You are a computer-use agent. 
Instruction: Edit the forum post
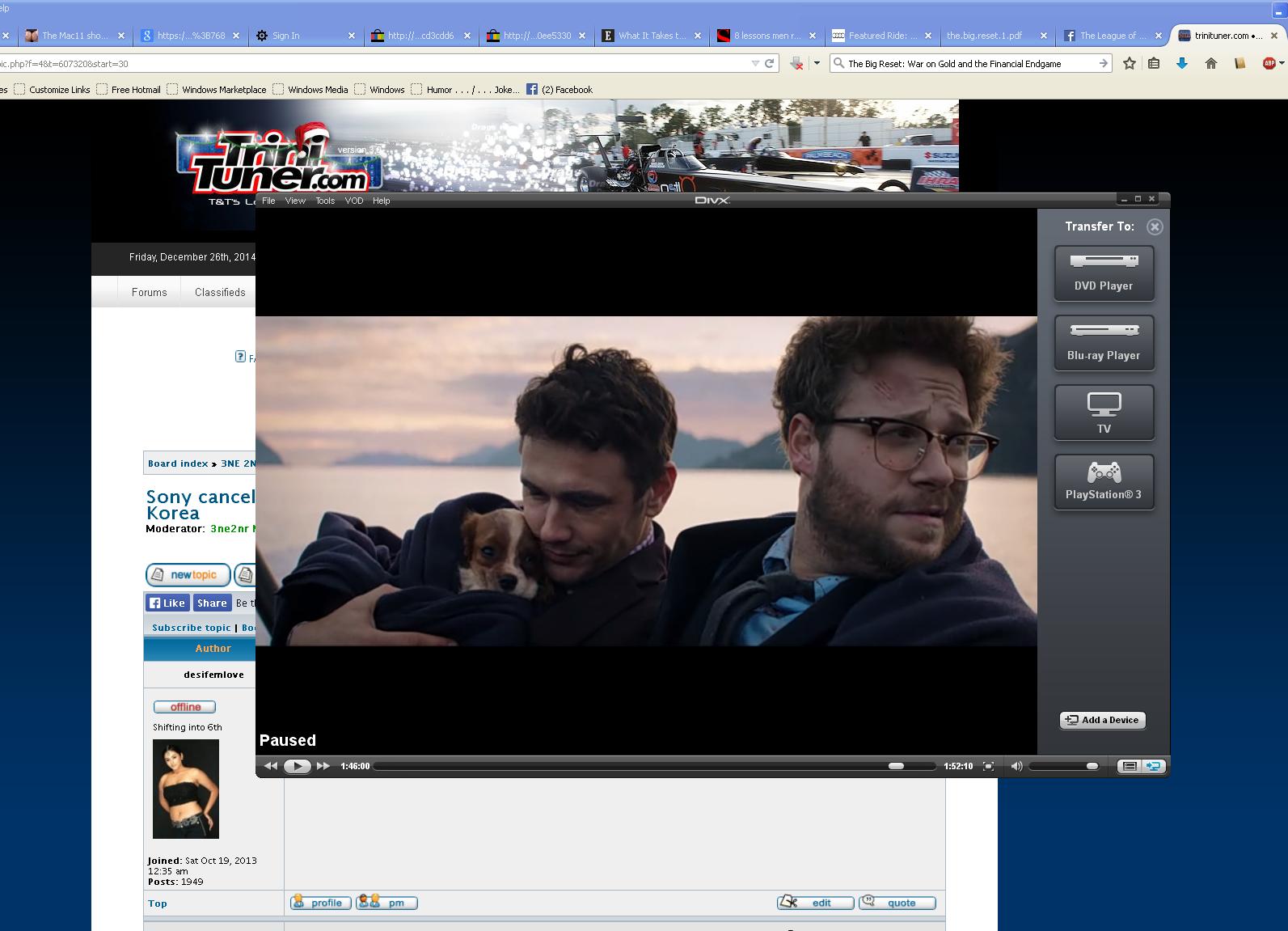coord(816,903)
